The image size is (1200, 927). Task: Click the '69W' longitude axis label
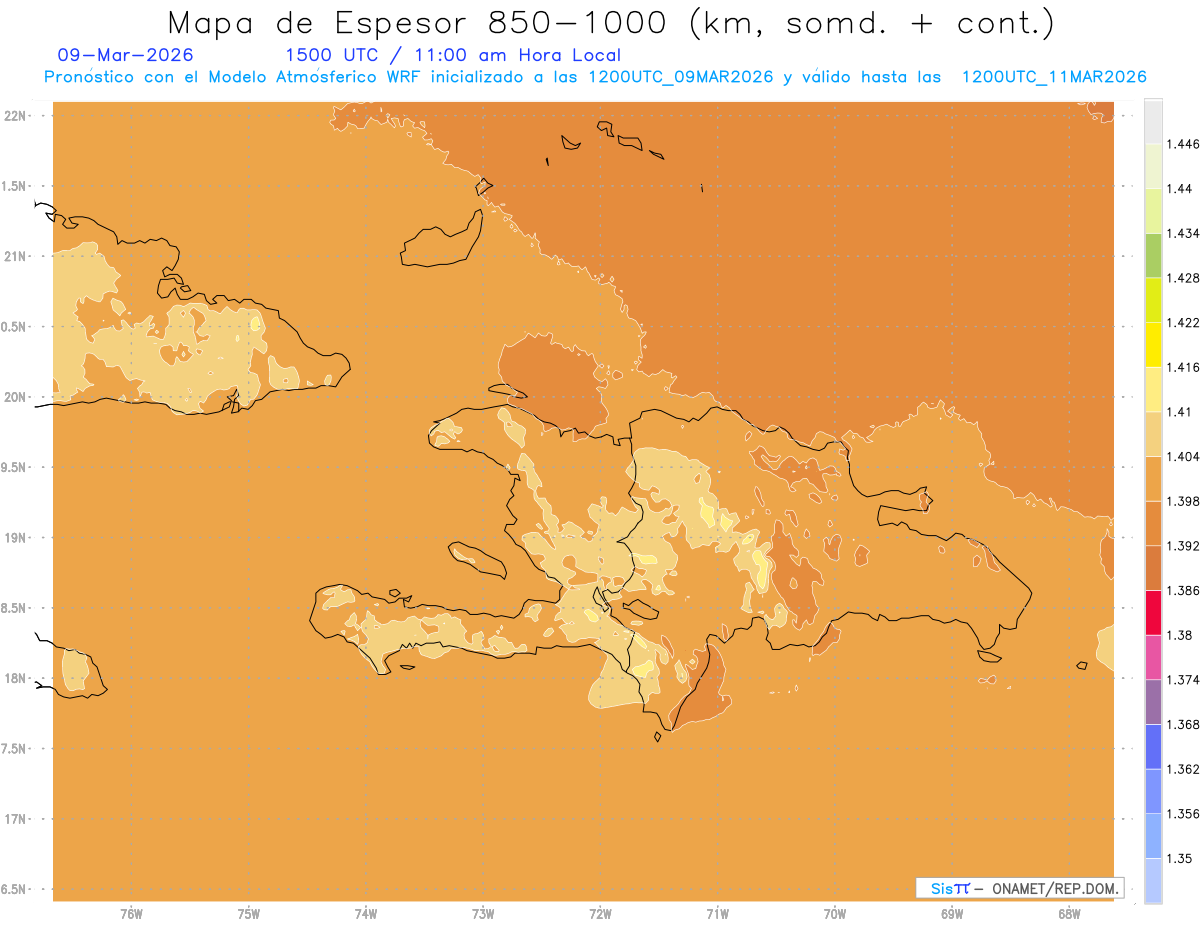tap(952, 913)
